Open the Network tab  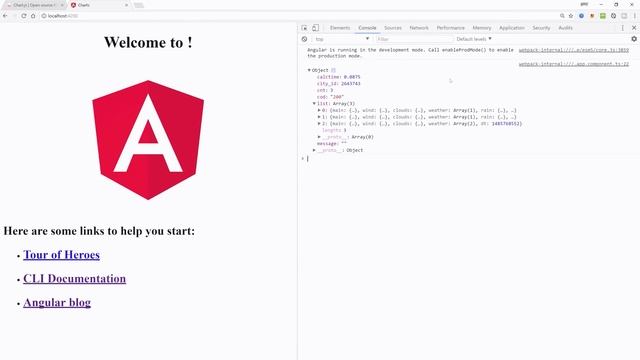tap(419, 28)
